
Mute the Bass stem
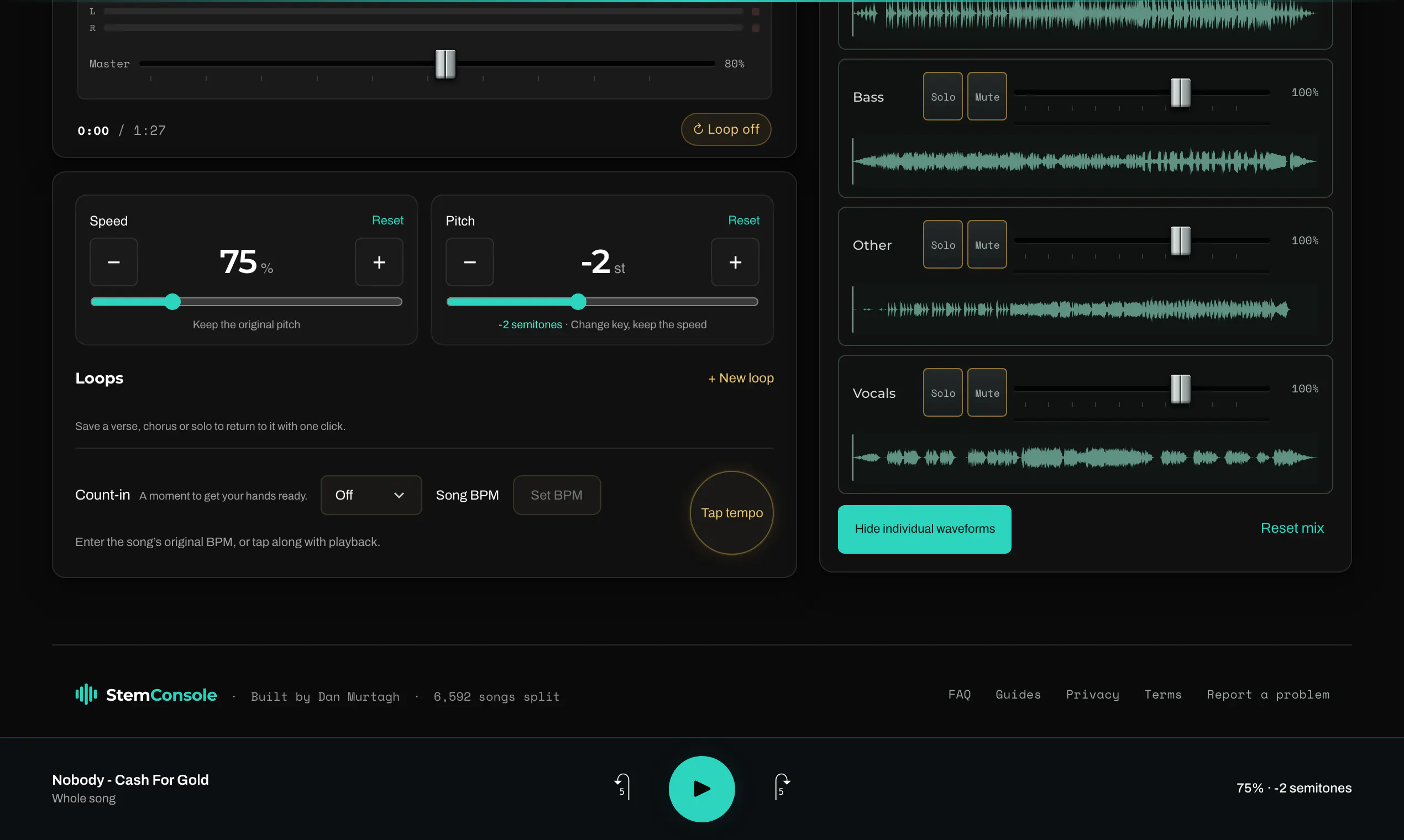click(x=987, y=96)
